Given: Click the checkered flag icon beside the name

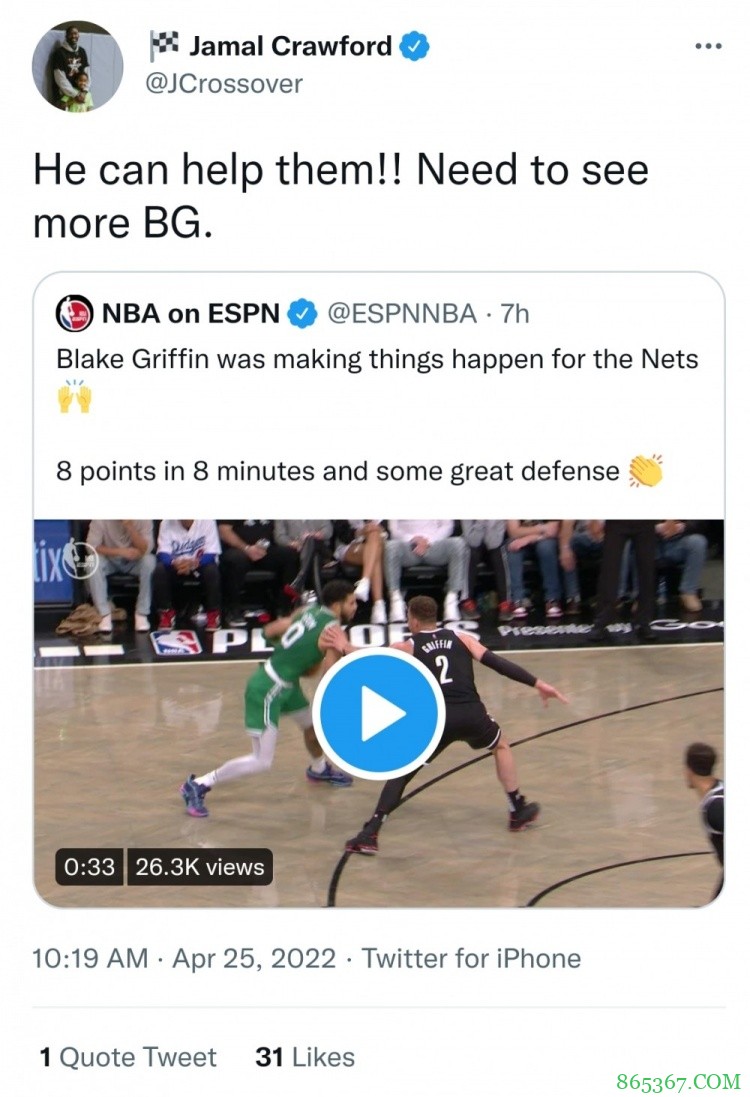Looking at the screenshot, I should (164, 46).
